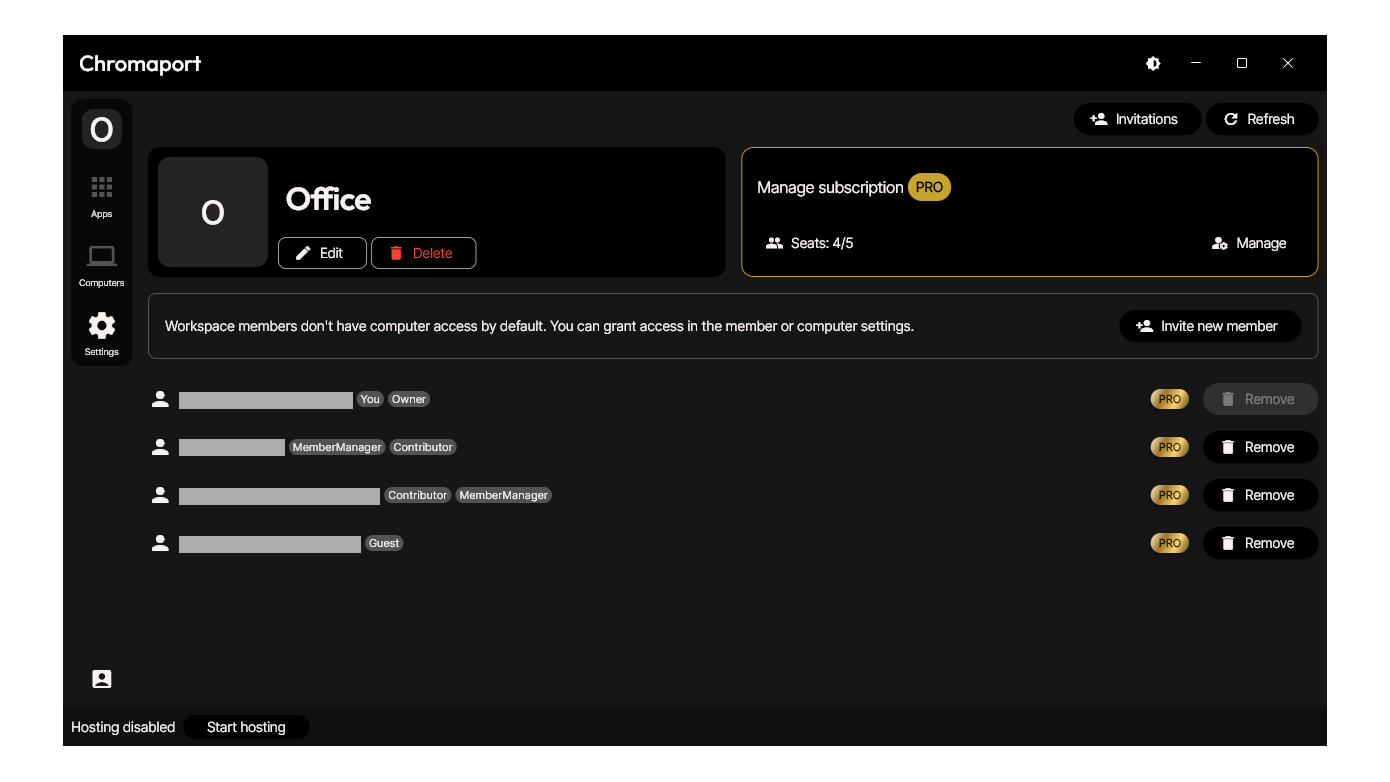Screen dimensions: 1390x782
Task: Refresh the workspace member list
Action: click(x=1260, y=119)
